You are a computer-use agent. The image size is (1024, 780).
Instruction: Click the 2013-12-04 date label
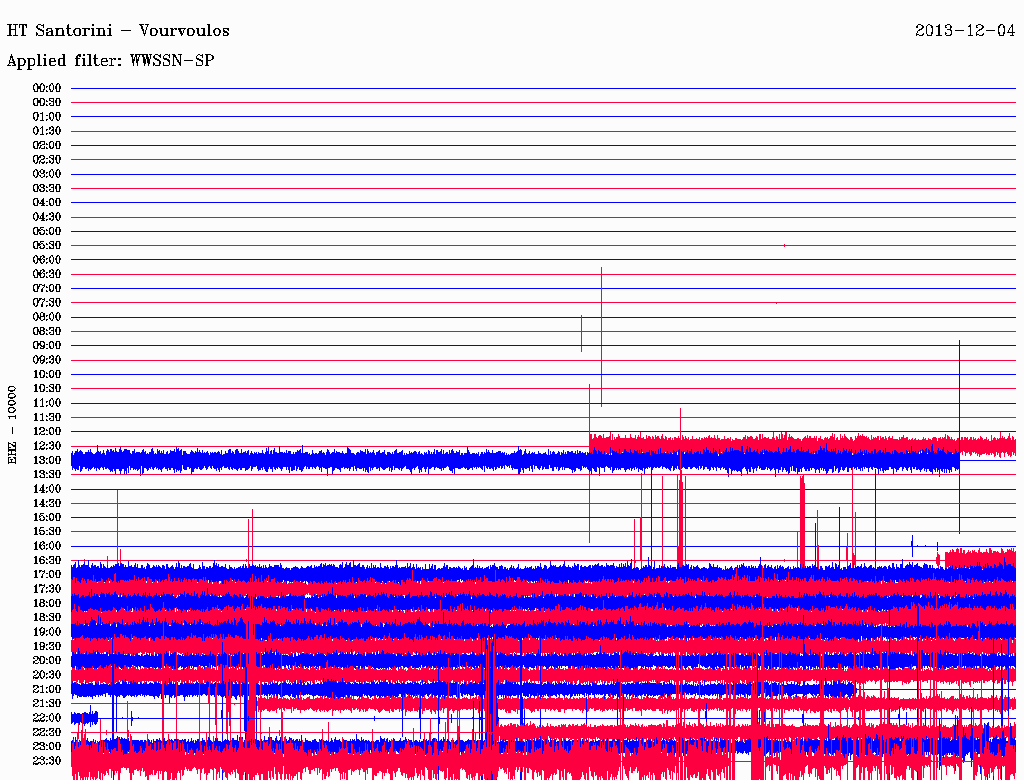click(964, 31)
